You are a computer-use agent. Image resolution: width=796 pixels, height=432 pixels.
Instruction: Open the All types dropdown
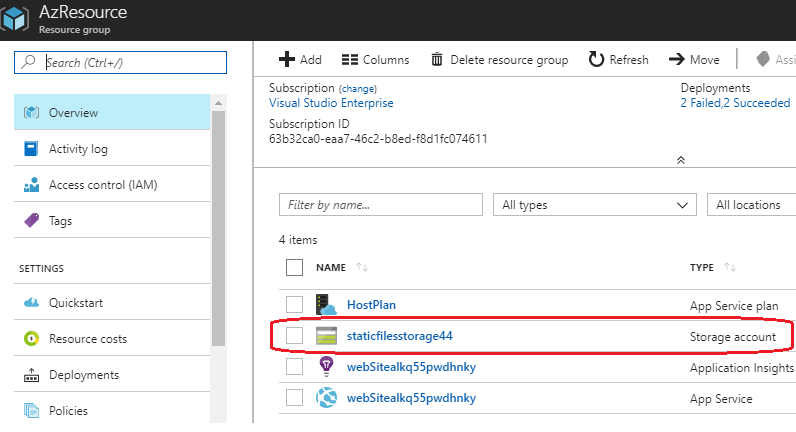[594, 204]
